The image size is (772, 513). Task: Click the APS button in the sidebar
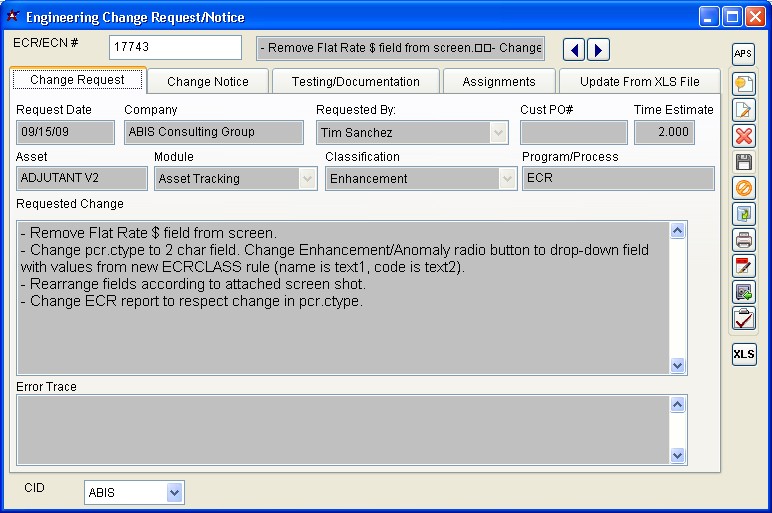(743, 54)
